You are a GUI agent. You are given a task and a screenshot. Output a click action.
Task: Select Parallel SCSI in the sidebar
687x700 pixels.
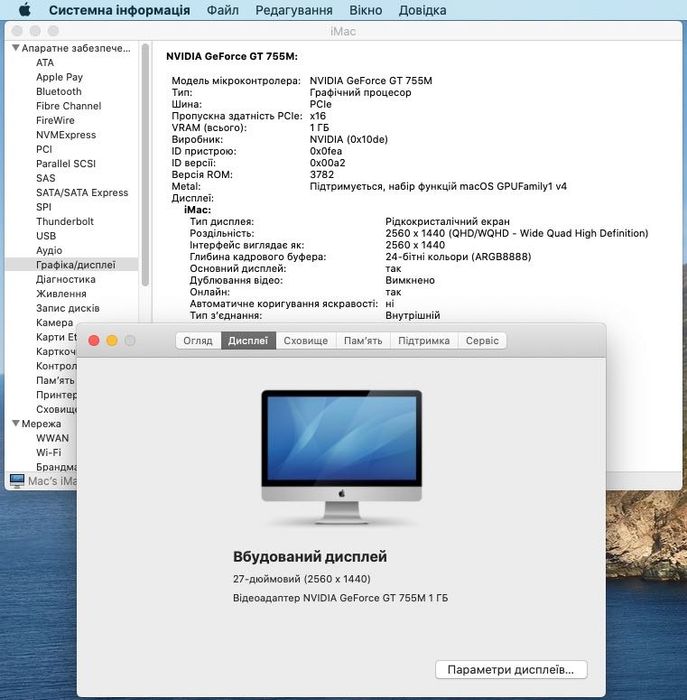pyautogui.click(x=66, y=163)
